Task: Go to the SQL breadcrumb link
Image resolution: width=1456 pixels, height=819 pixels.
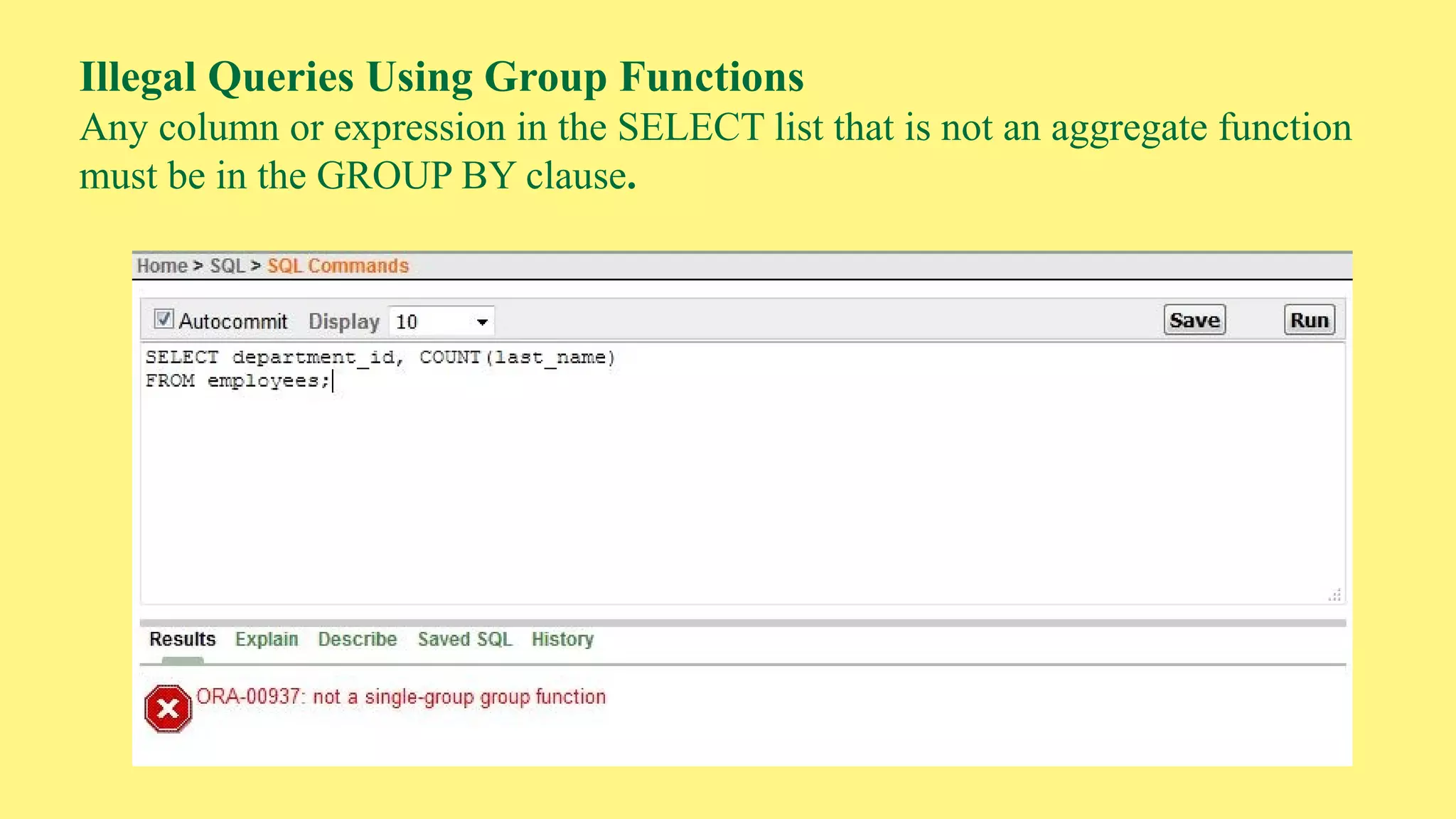Action: (x=227, y=266)
